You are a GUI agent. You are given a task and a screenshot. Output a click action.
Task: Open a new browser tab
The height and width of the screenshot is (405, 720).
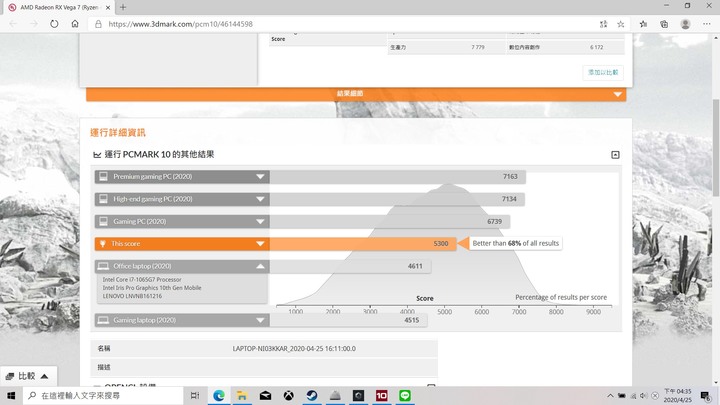pyautogui.click(x=123, y=7)
